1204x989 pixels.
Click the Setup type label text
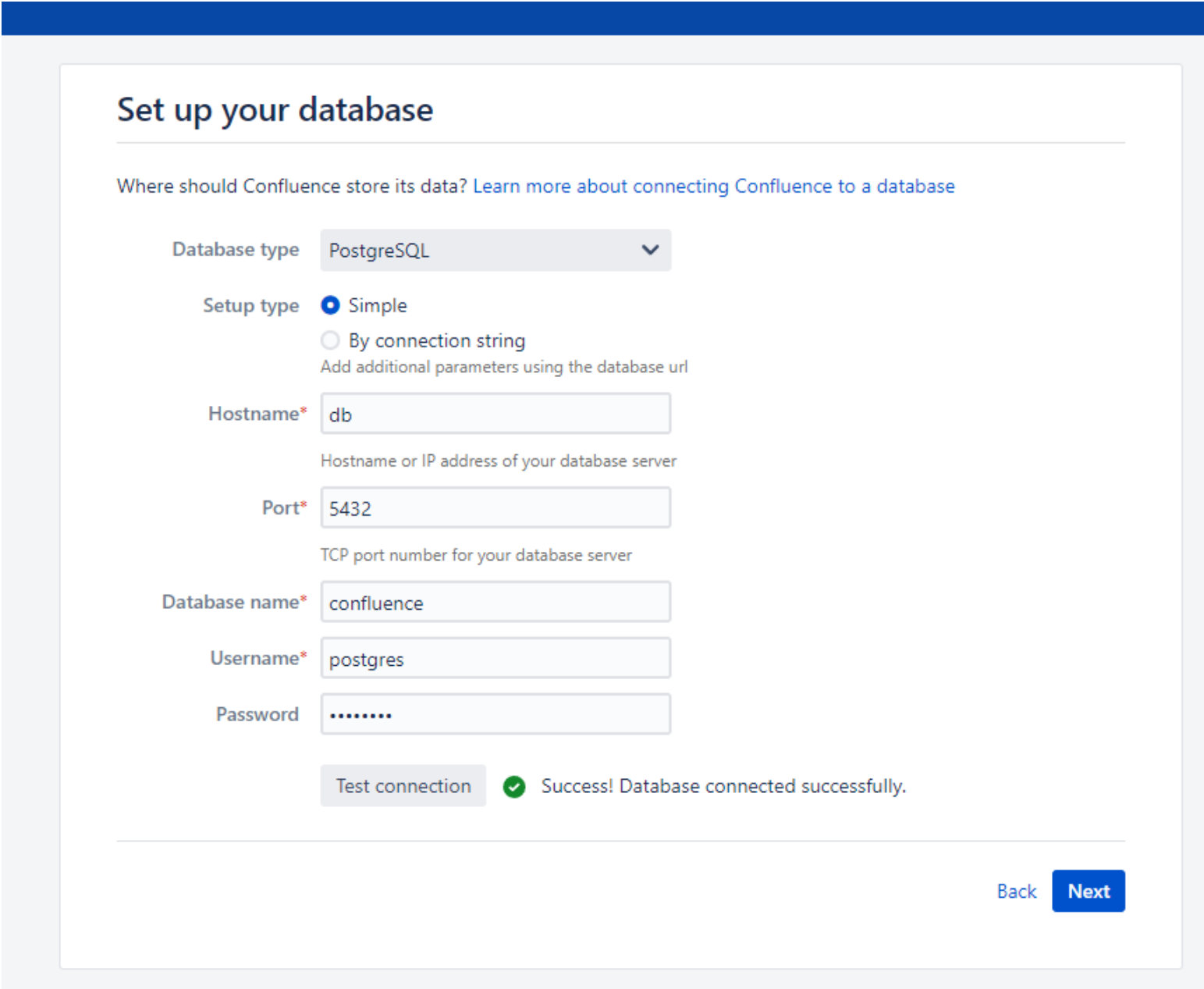pyautogui.click(x=250, y=305)
